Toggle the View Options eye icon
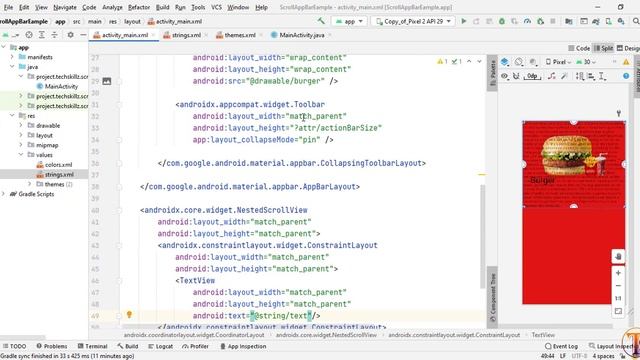Screen dimensions: 640x360 (504, 76)
